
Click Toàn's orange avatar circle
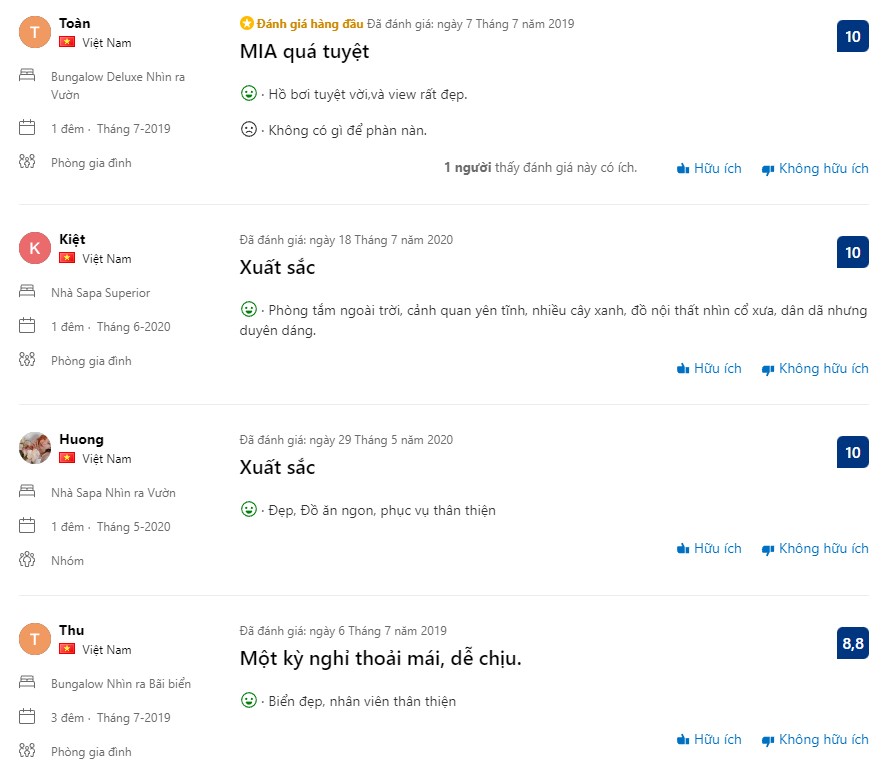35,32
